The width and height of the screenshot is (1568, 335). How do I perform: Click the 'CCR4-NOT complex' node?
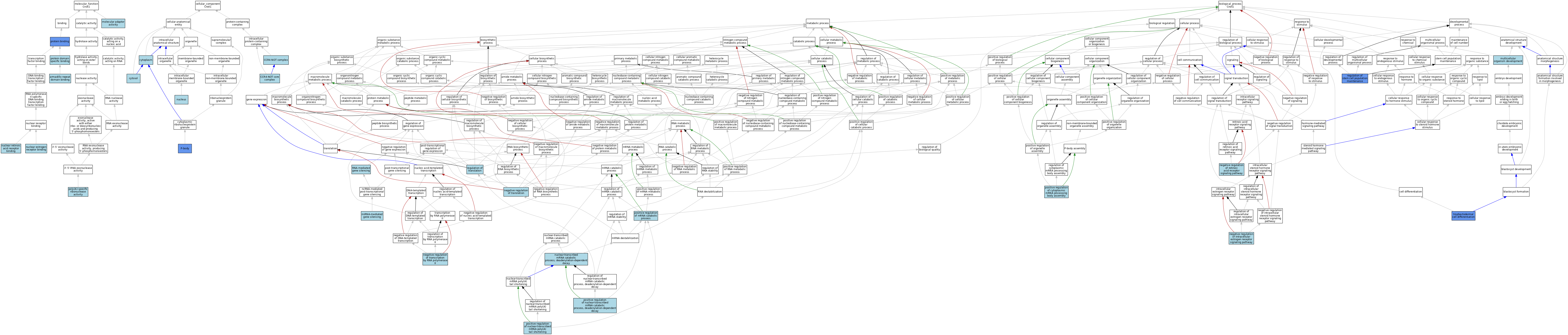(x=276, y=60)
